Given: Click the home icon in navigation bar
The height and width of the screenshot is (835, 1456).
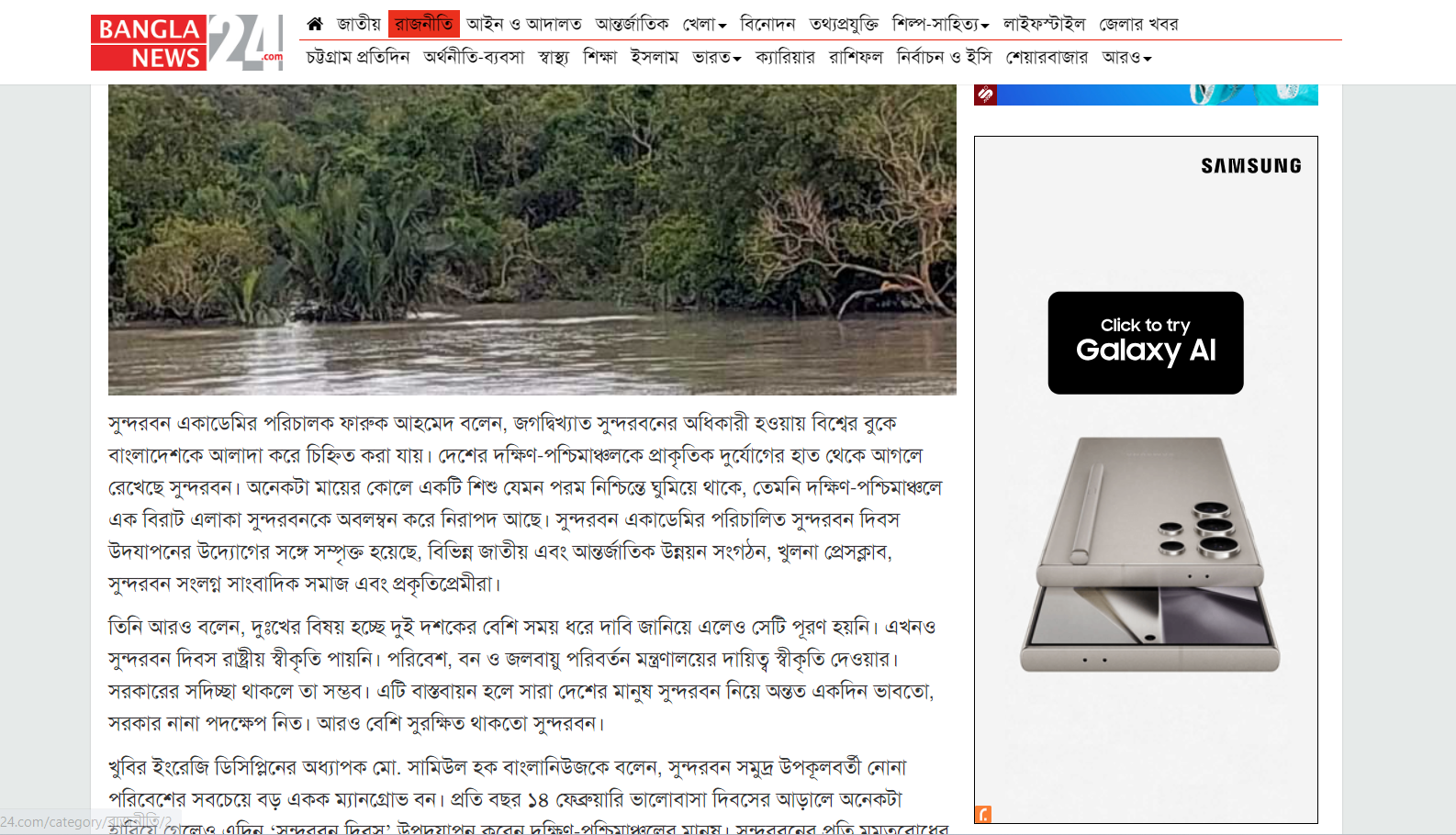Looking at the screenshot, I should (315, 24).
